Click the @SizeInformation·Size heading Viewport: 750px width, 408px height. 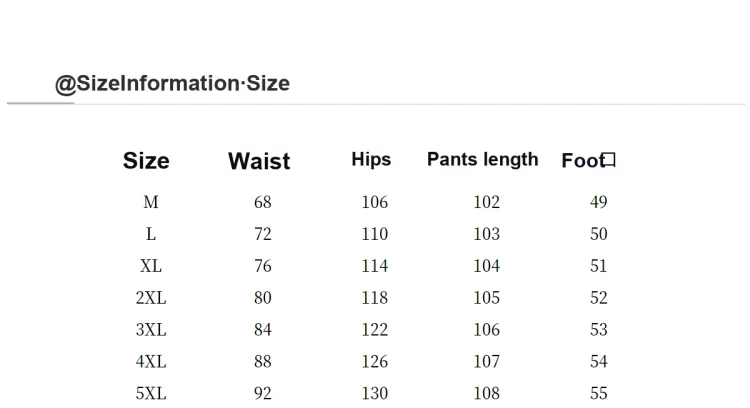coord(172,84)
